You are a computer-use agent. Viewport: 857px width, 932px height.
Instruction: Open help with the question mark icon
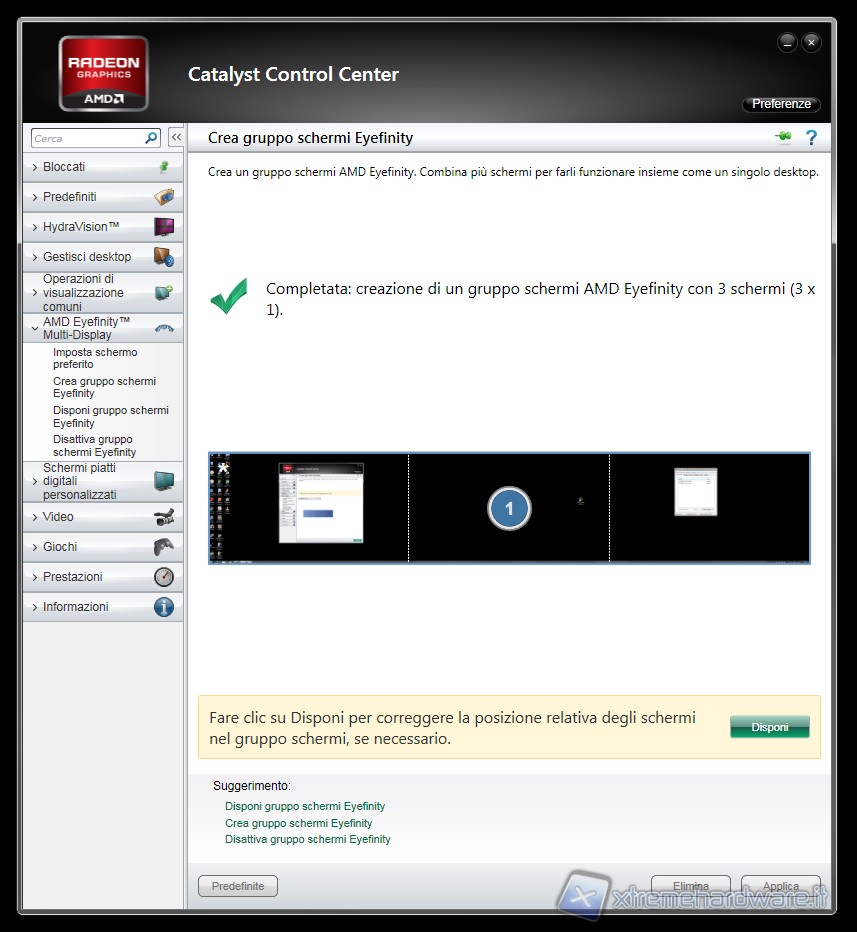812,138
